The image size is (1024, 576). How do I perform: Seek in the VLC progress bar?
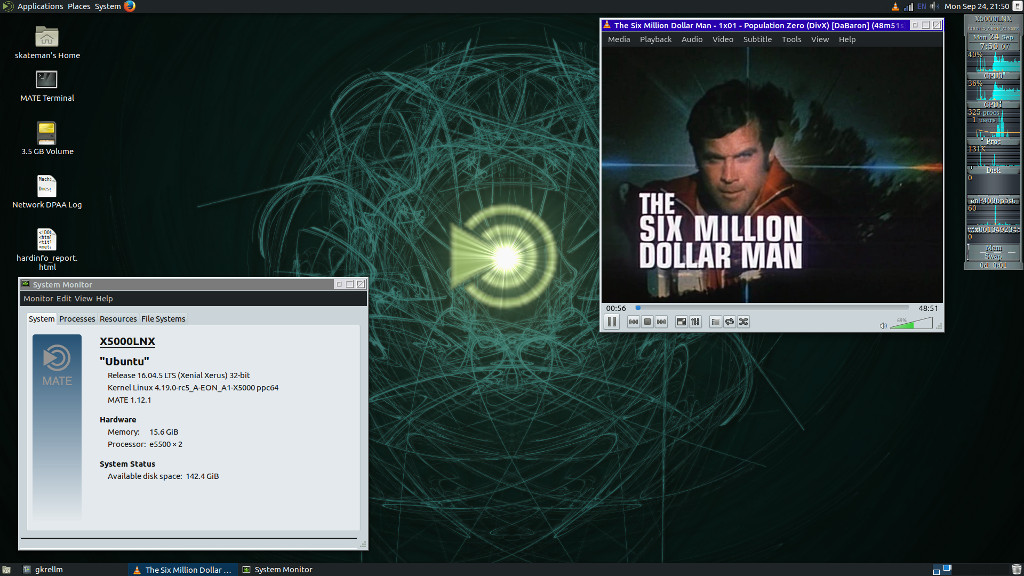tap(772, 308)
